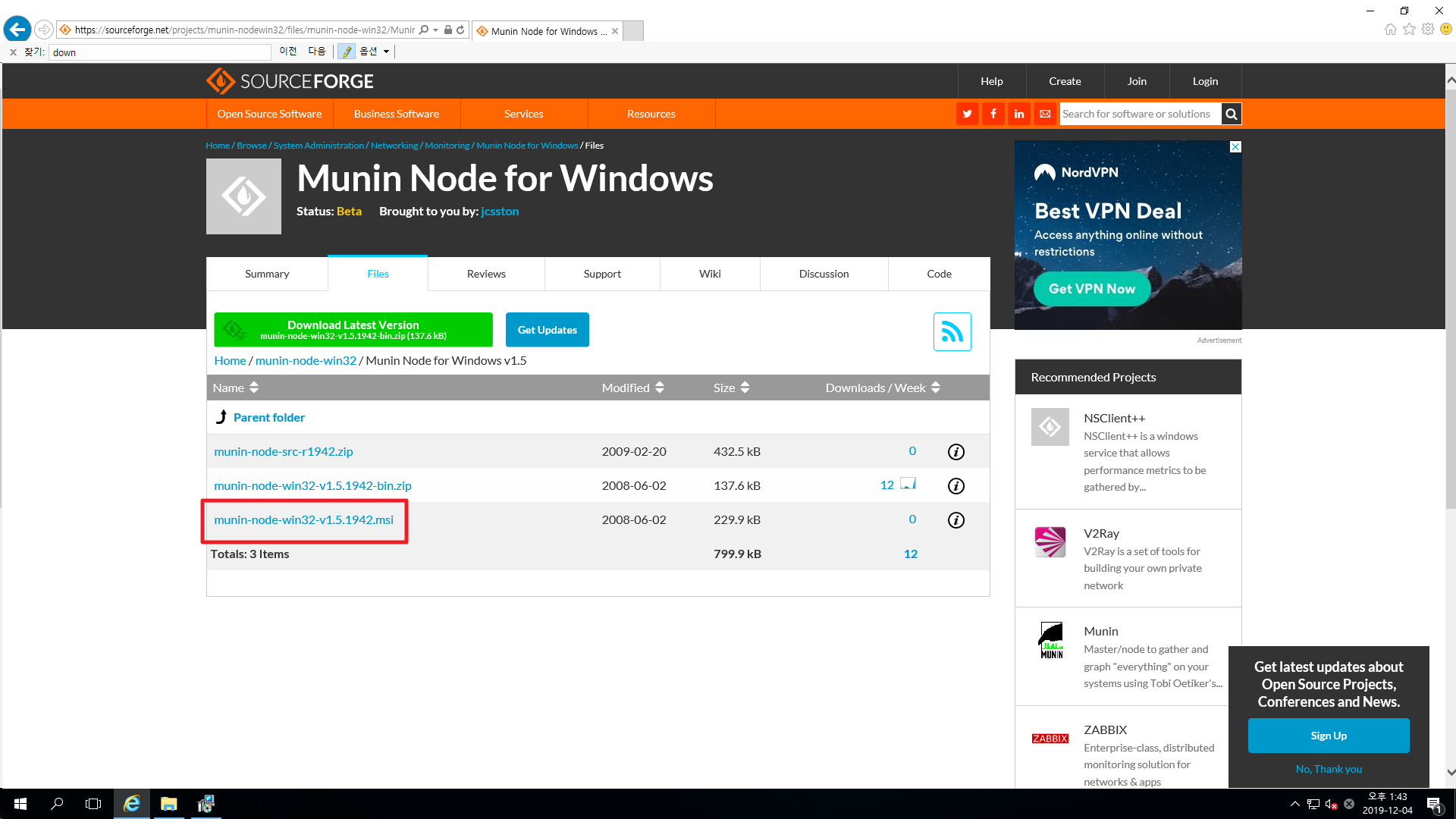The height and width of the screenshot is (819, 1456).
Task: Share on LinkedIn icon
Action: (x=1019, y=114)
